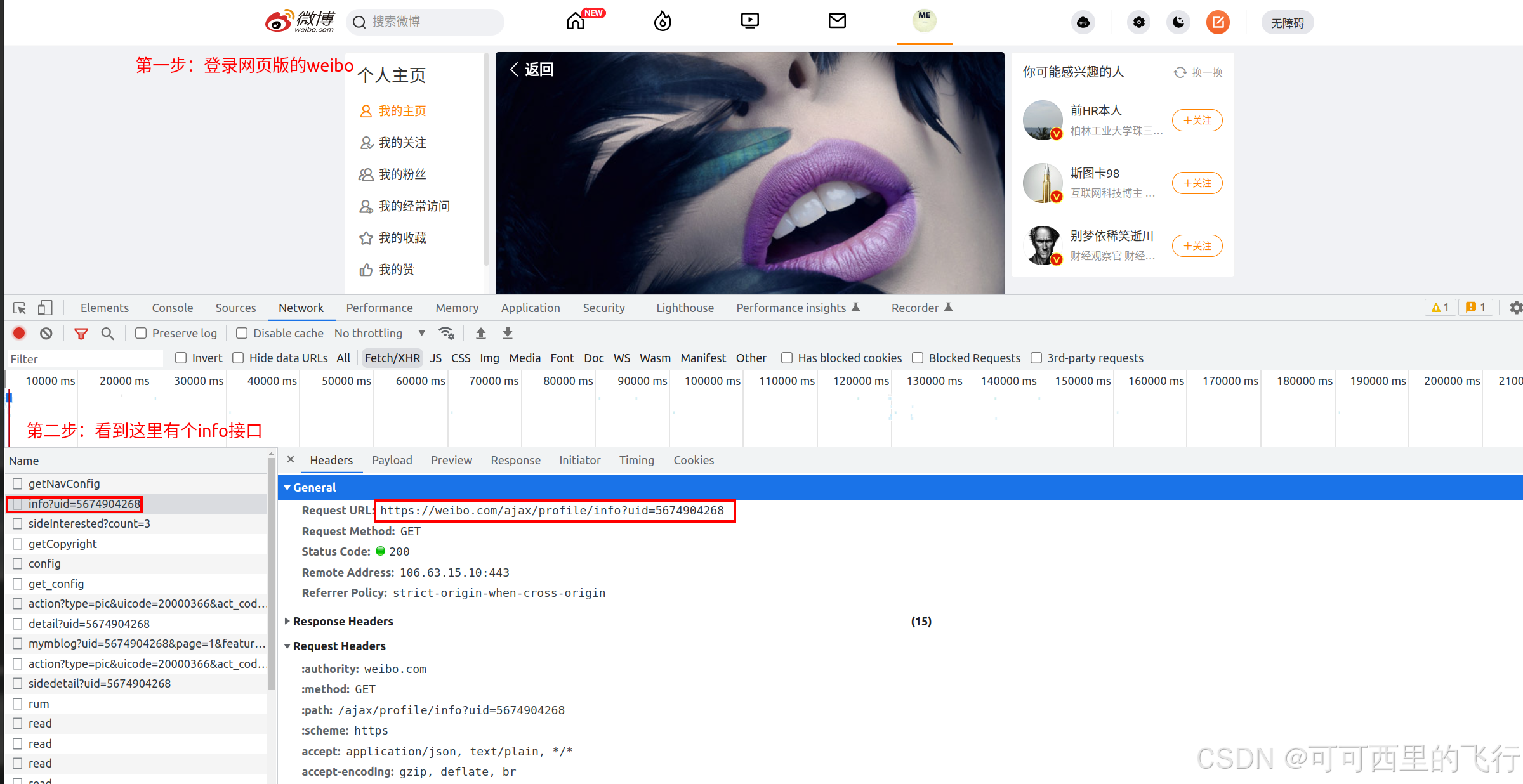Clear the network log
This screenshot has width=1523, height=784.
point(46,333)
